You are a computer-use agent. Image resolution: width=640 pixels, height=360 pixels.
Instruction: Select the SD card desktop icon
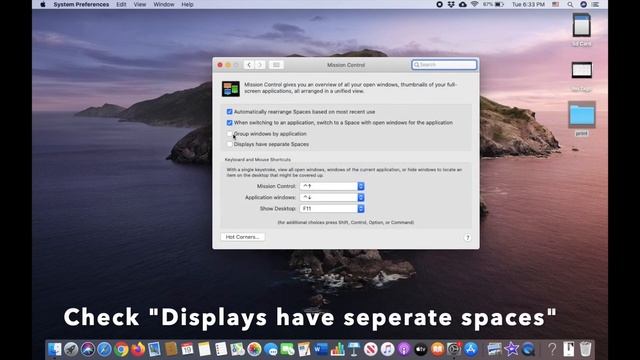coord(582,26)
